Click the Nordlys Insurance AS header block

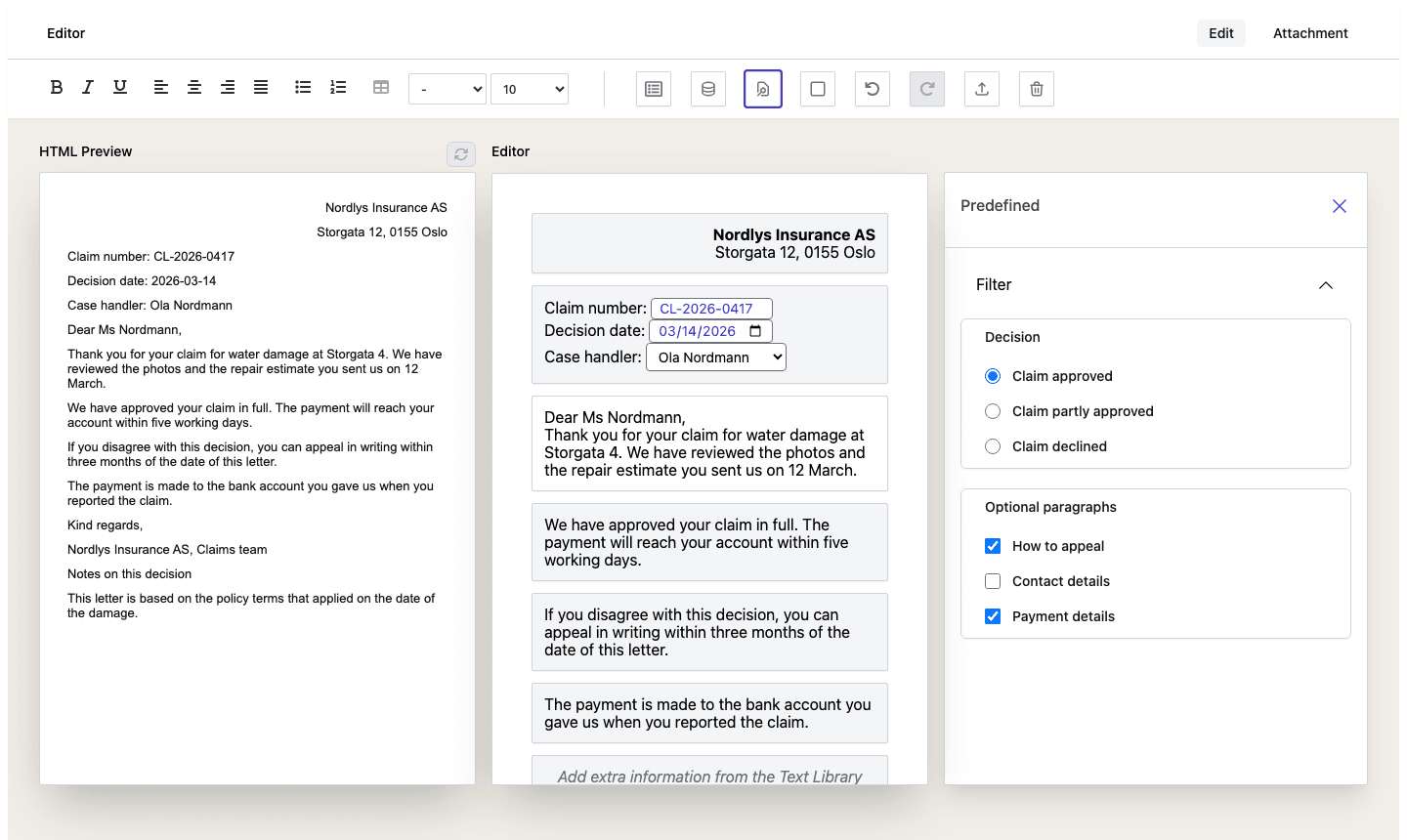pos(709,243)
